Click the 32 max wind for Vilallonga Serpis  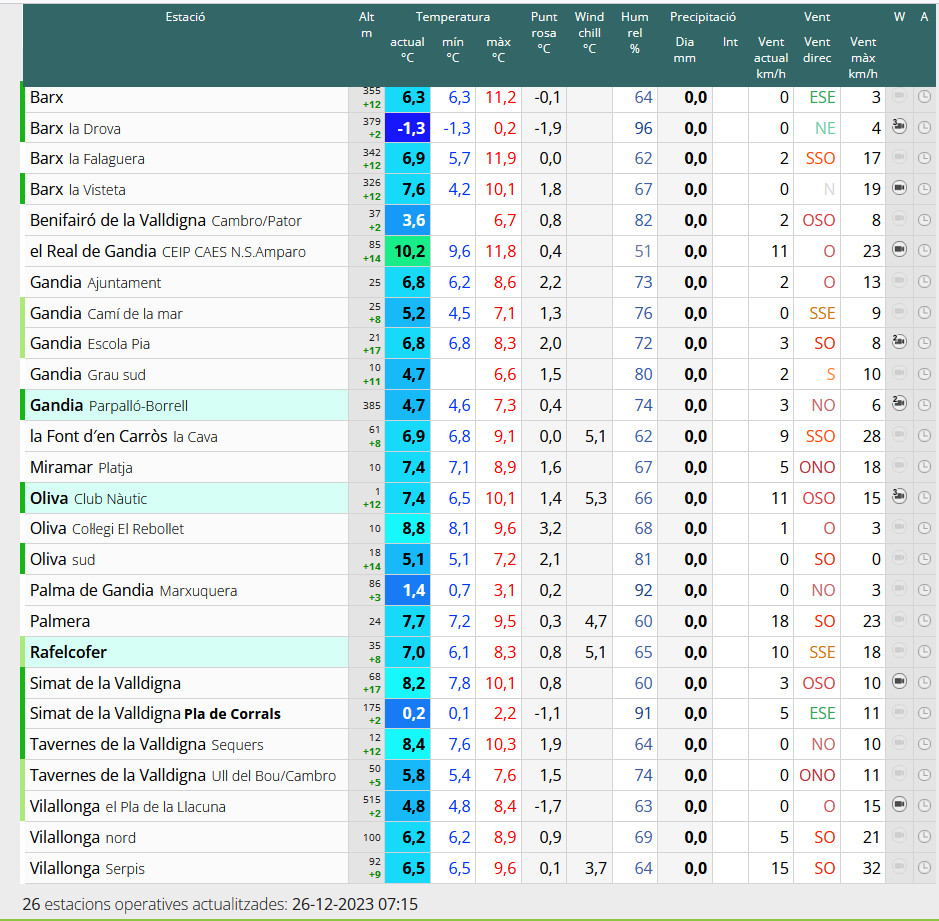point(871,868)
